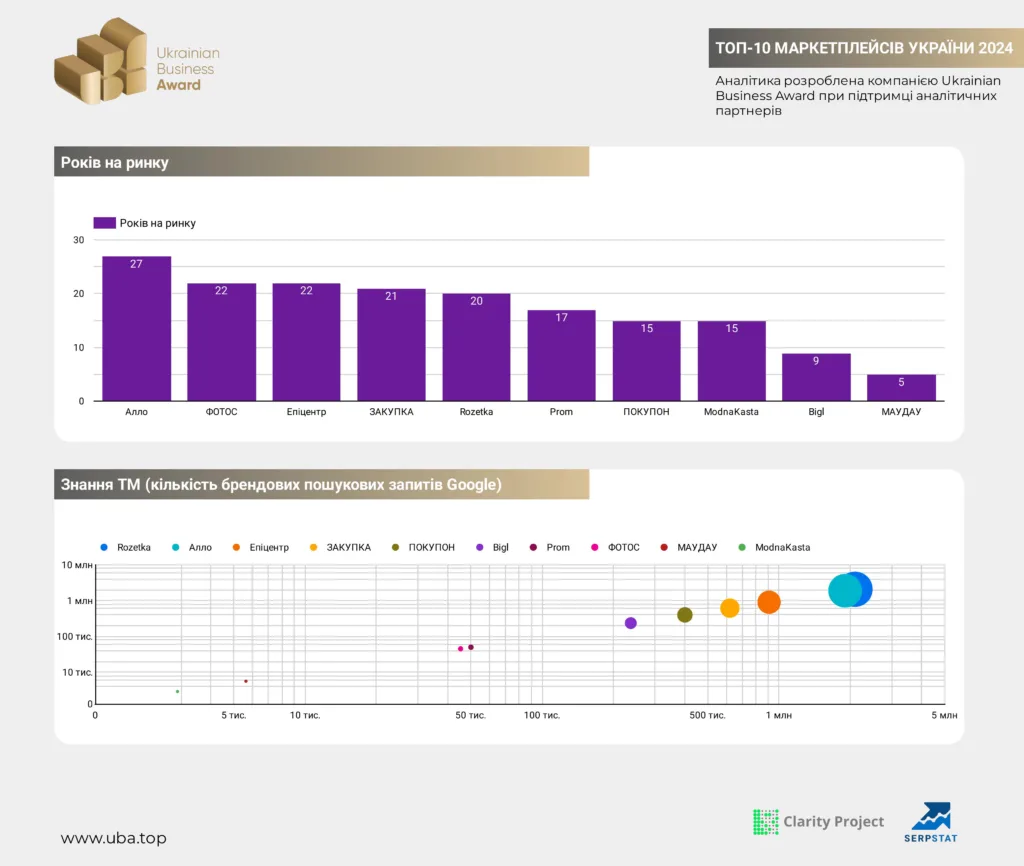Click the Ukrainian Business Award gold logo
This screenshot has width=1024, height=866.
coord(101,61)
